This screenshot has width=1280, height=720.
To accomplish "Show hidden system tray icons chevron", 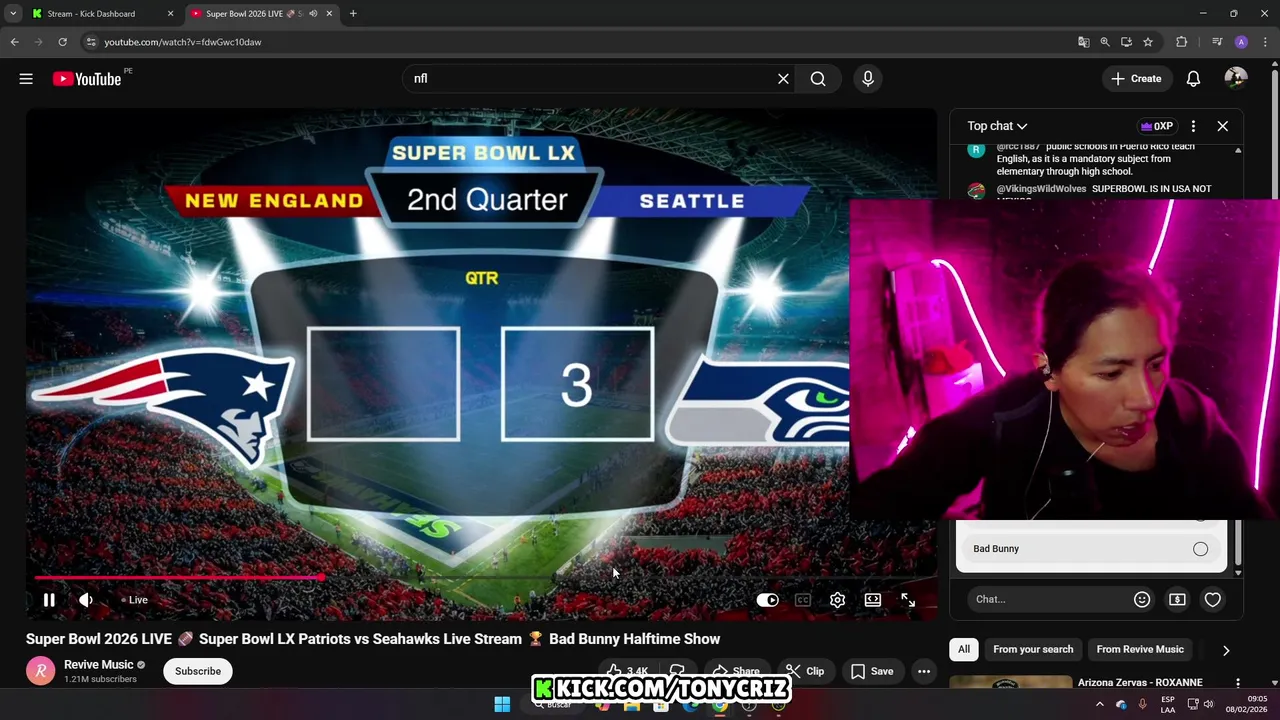I will coord(1100,705).
